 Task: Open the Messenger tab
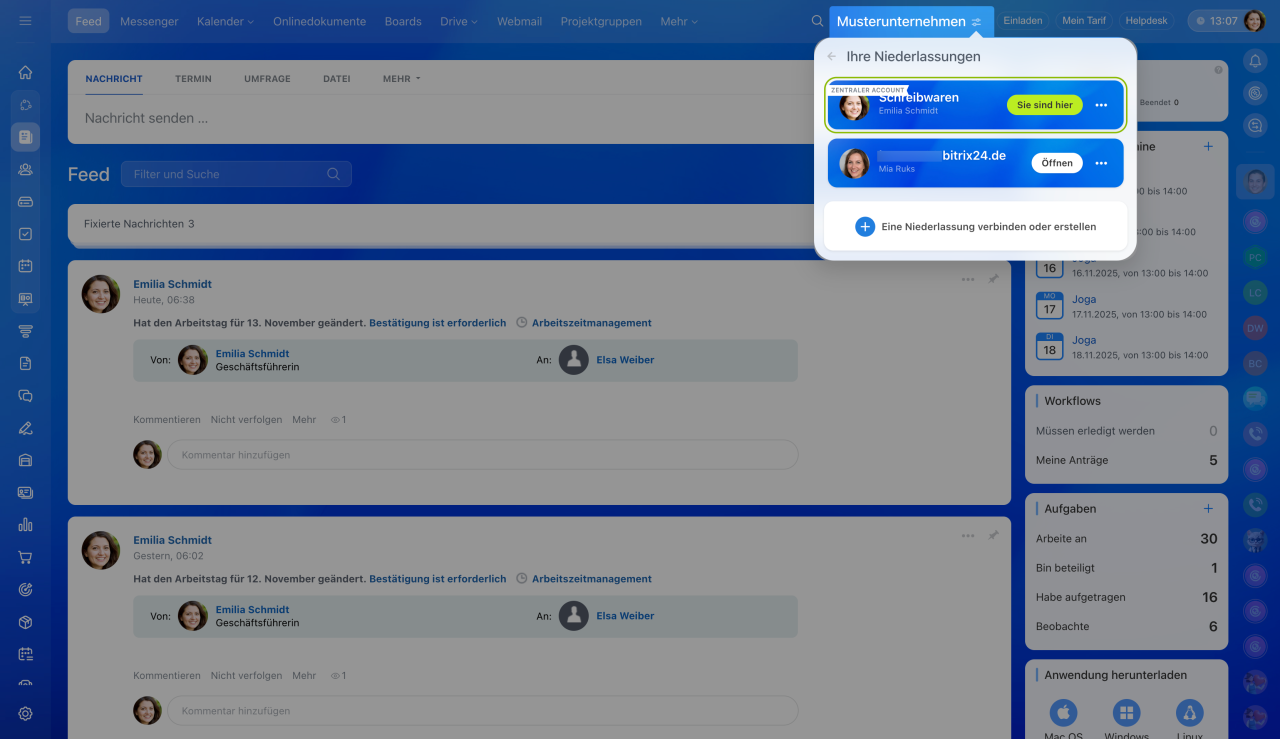[x=149, y=21]
